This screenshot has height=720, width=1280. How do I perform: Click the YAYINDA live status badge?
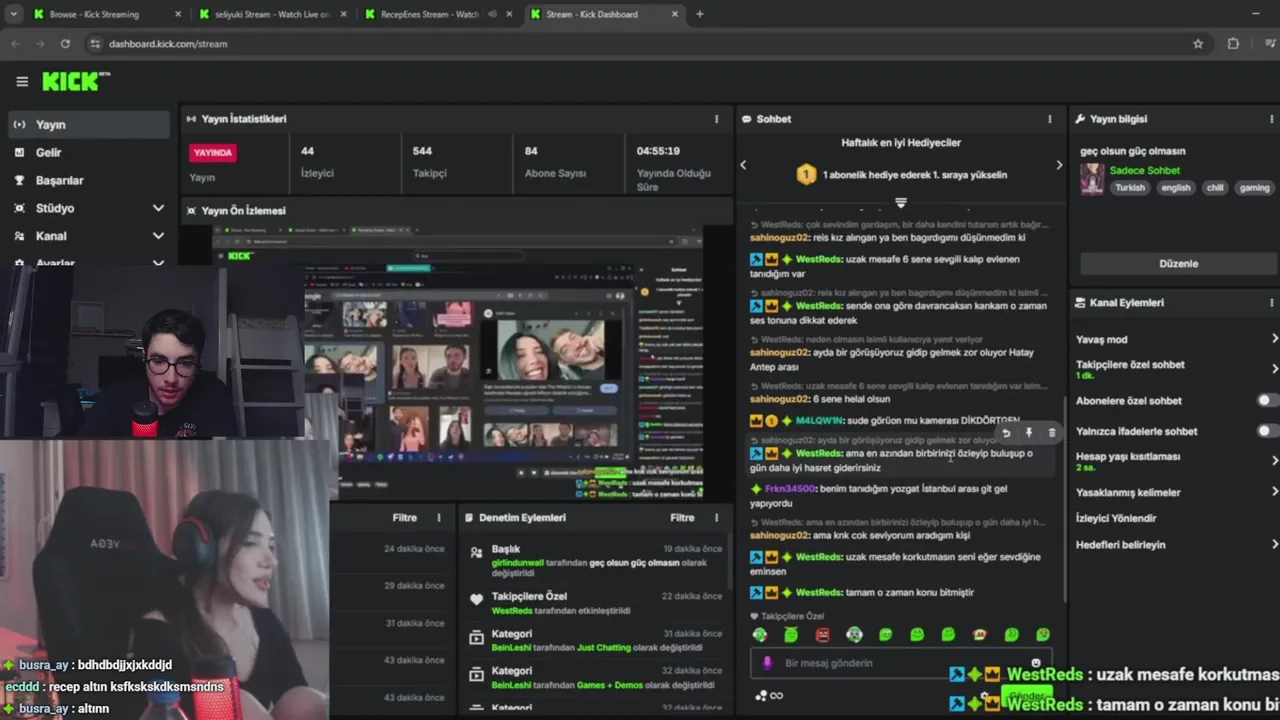pyautogui.click(x=213, y=152)
